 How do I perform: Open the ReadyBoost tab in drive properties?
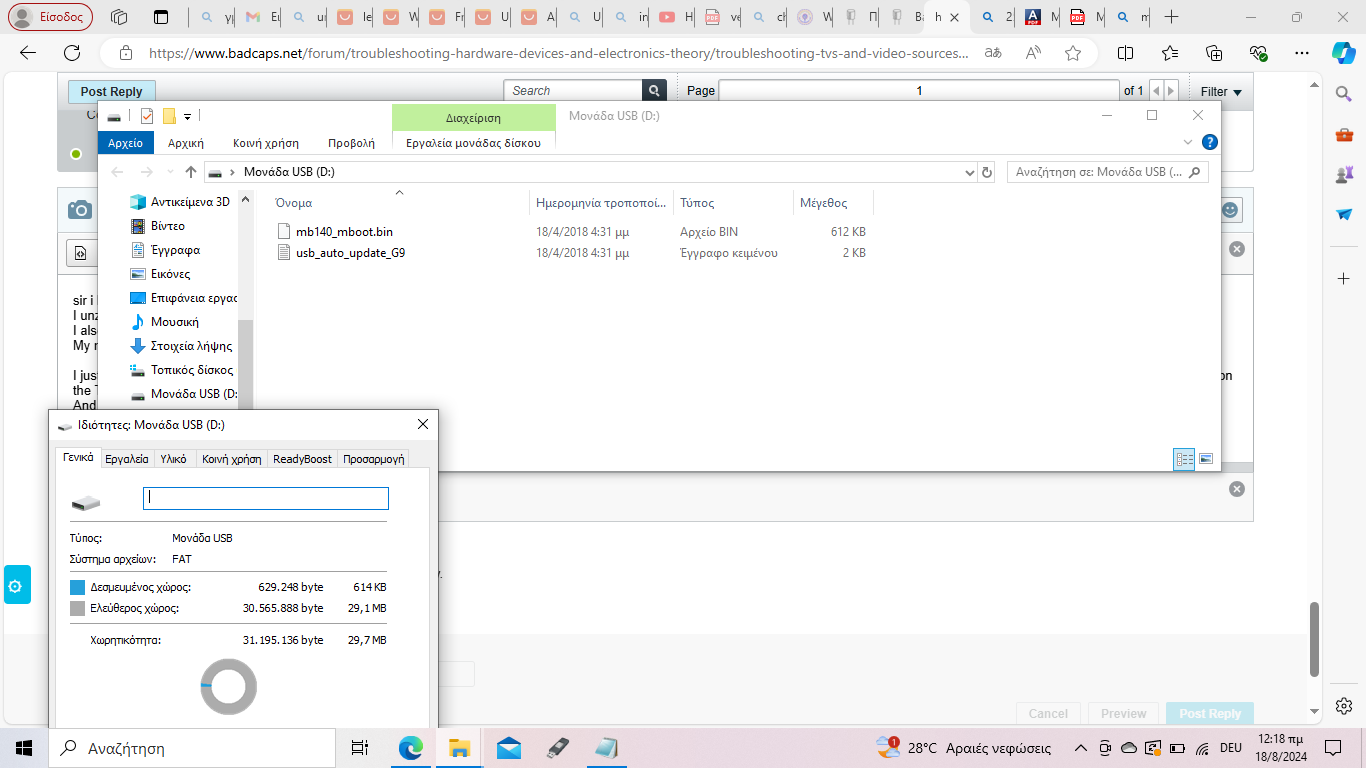[302, 459]
